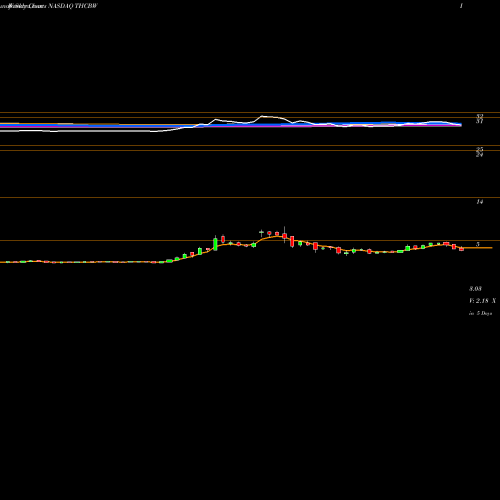The width and height of the screenshot is (500, 500).
Task: Click the highest candle with the long upper wick
Action: click(x=284, y=235)
